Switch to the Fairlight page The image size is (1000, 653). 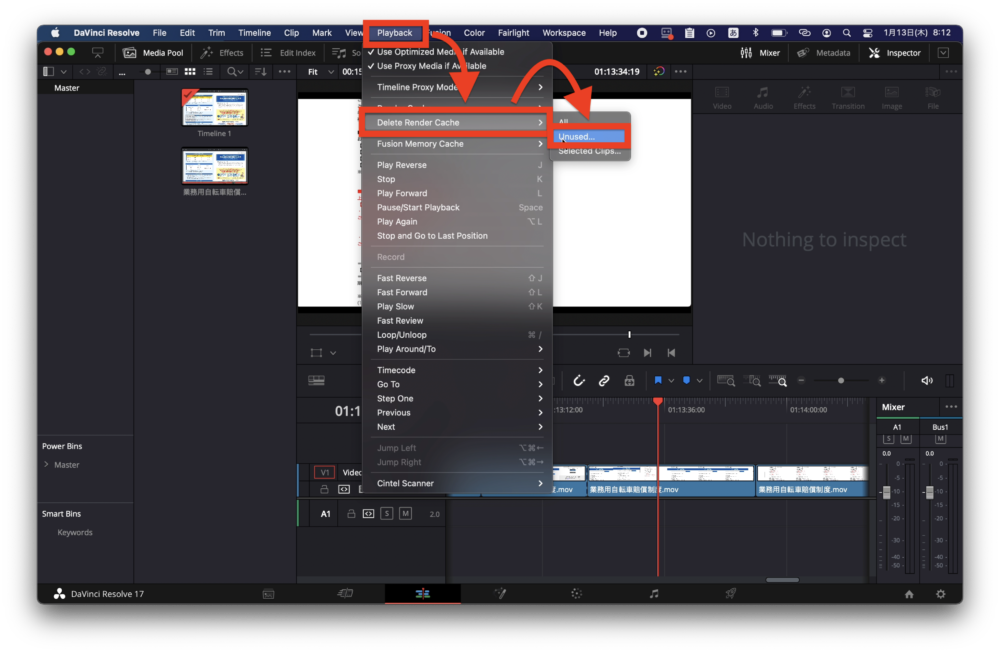tap(654, 593)
